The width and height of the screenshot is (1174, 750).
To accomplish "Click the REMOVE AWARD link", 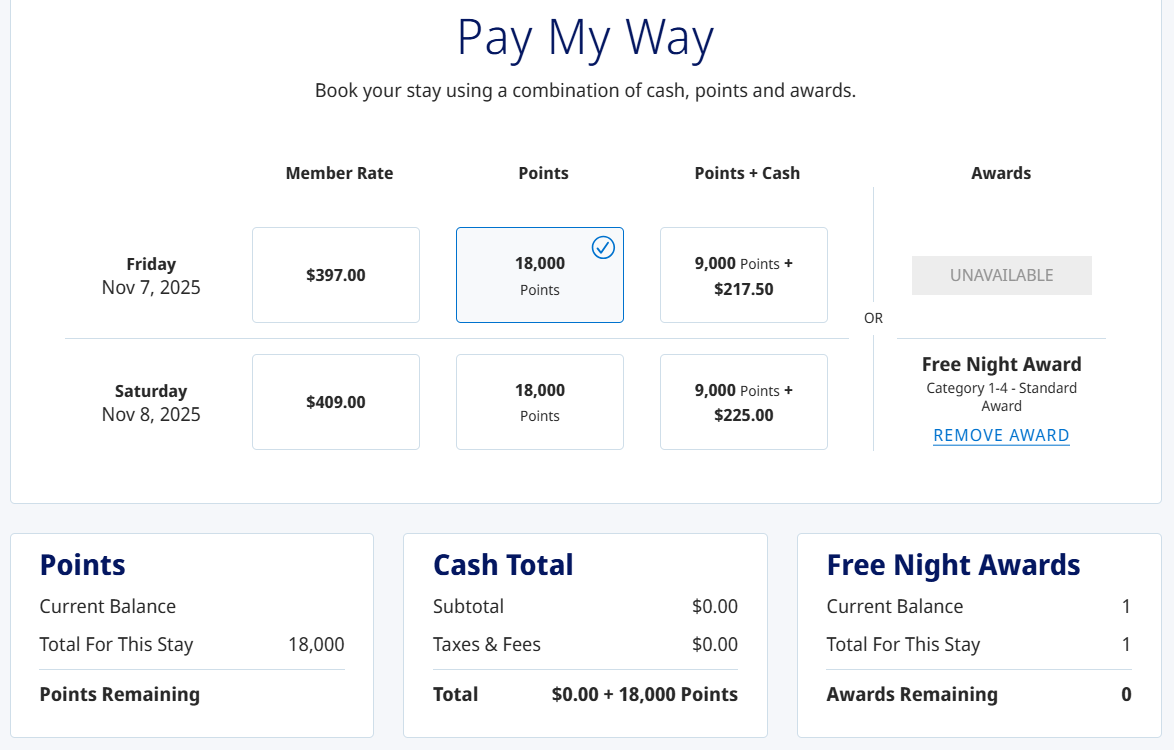I will click(x=1001, y=435).
